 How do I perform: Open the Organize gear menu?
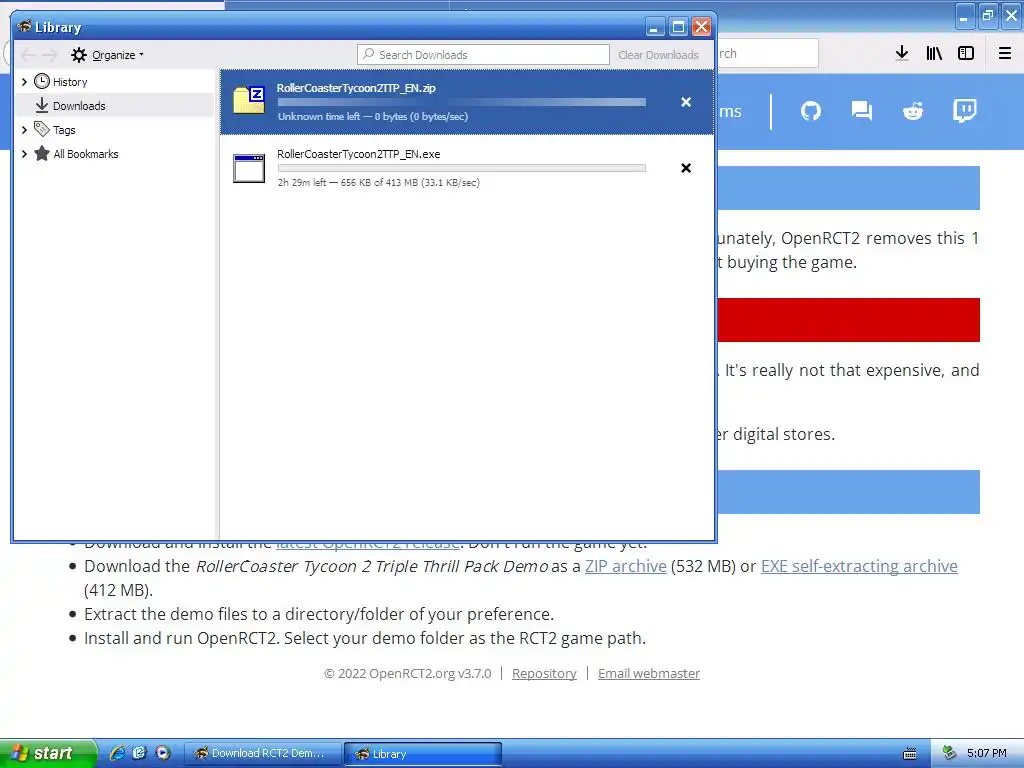pos(107,55)
